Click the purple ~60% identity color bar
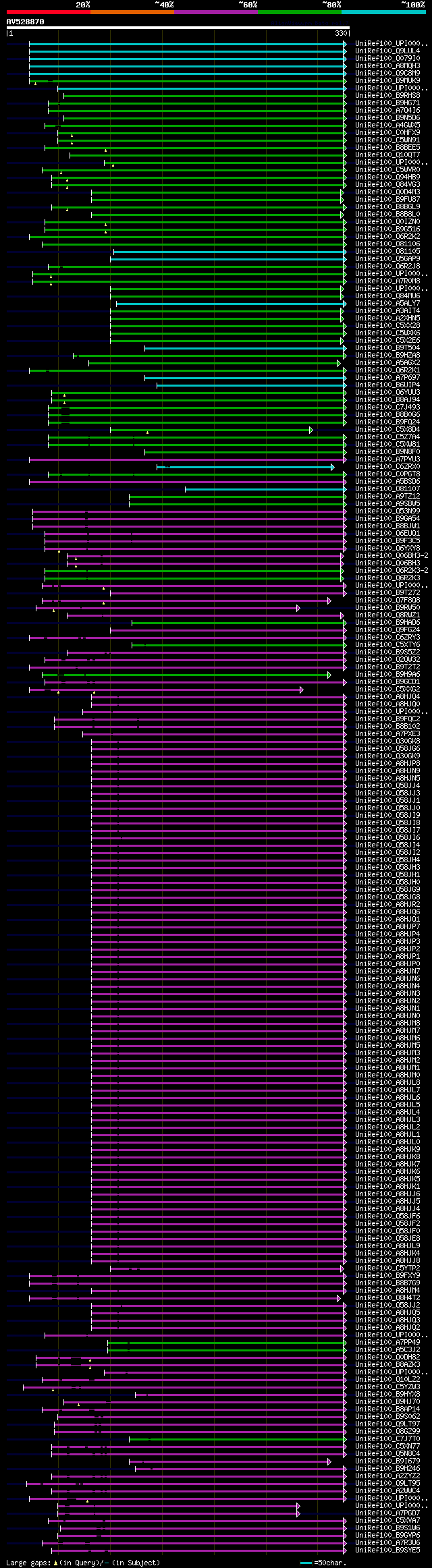This screenshot has width=432, height=1568. tap(216, 12)
